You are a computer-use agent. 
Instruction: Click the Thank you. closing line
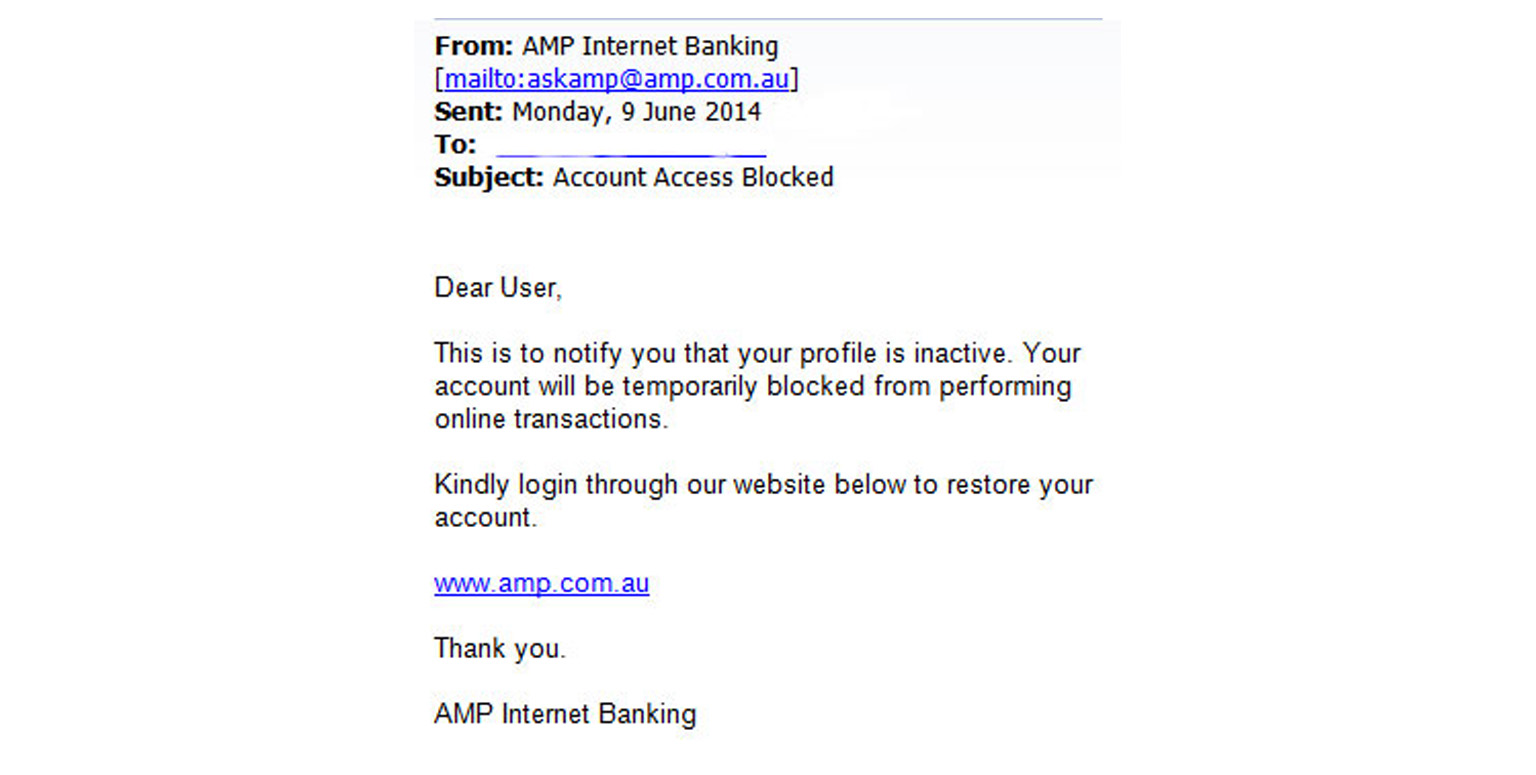pyautogui.click(x=500, y=649)
